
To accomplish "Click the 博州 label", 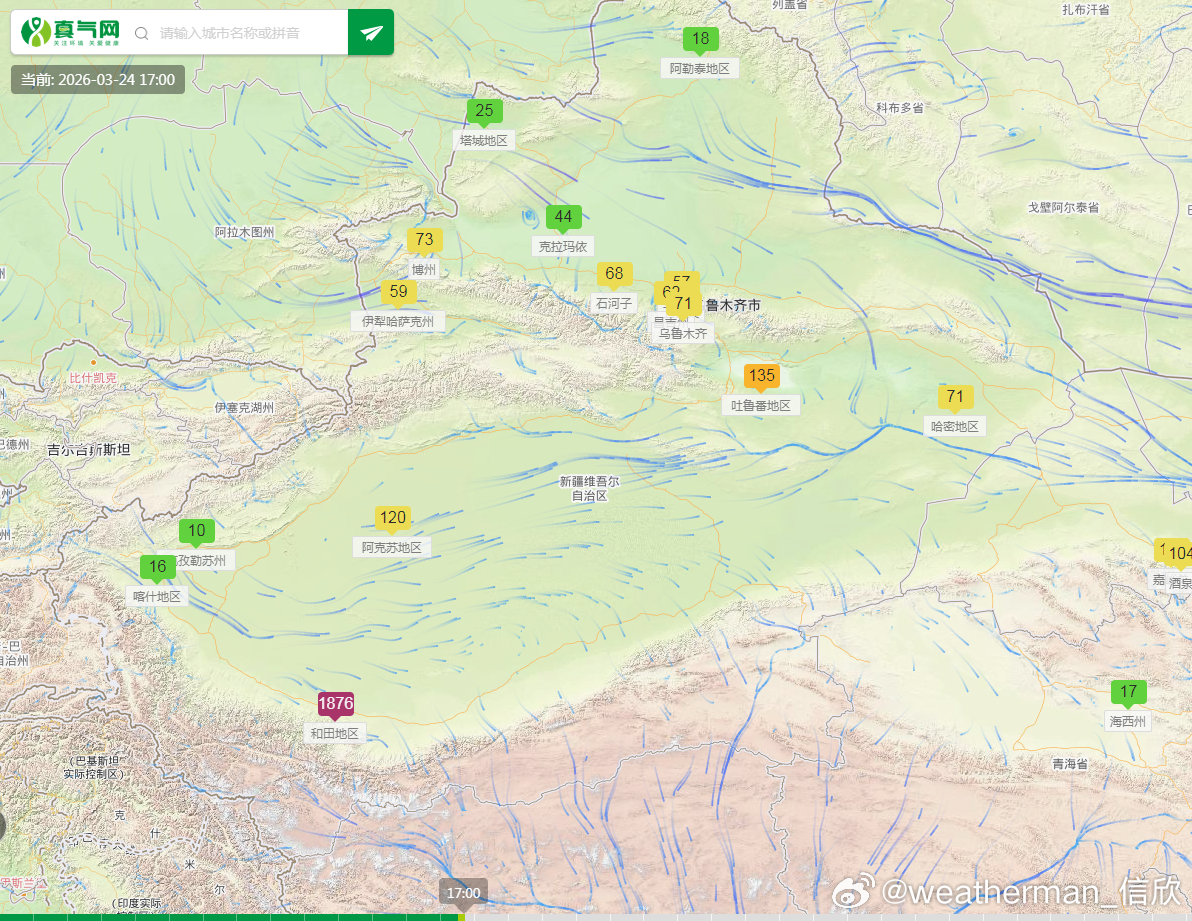I will pos(423,270).
